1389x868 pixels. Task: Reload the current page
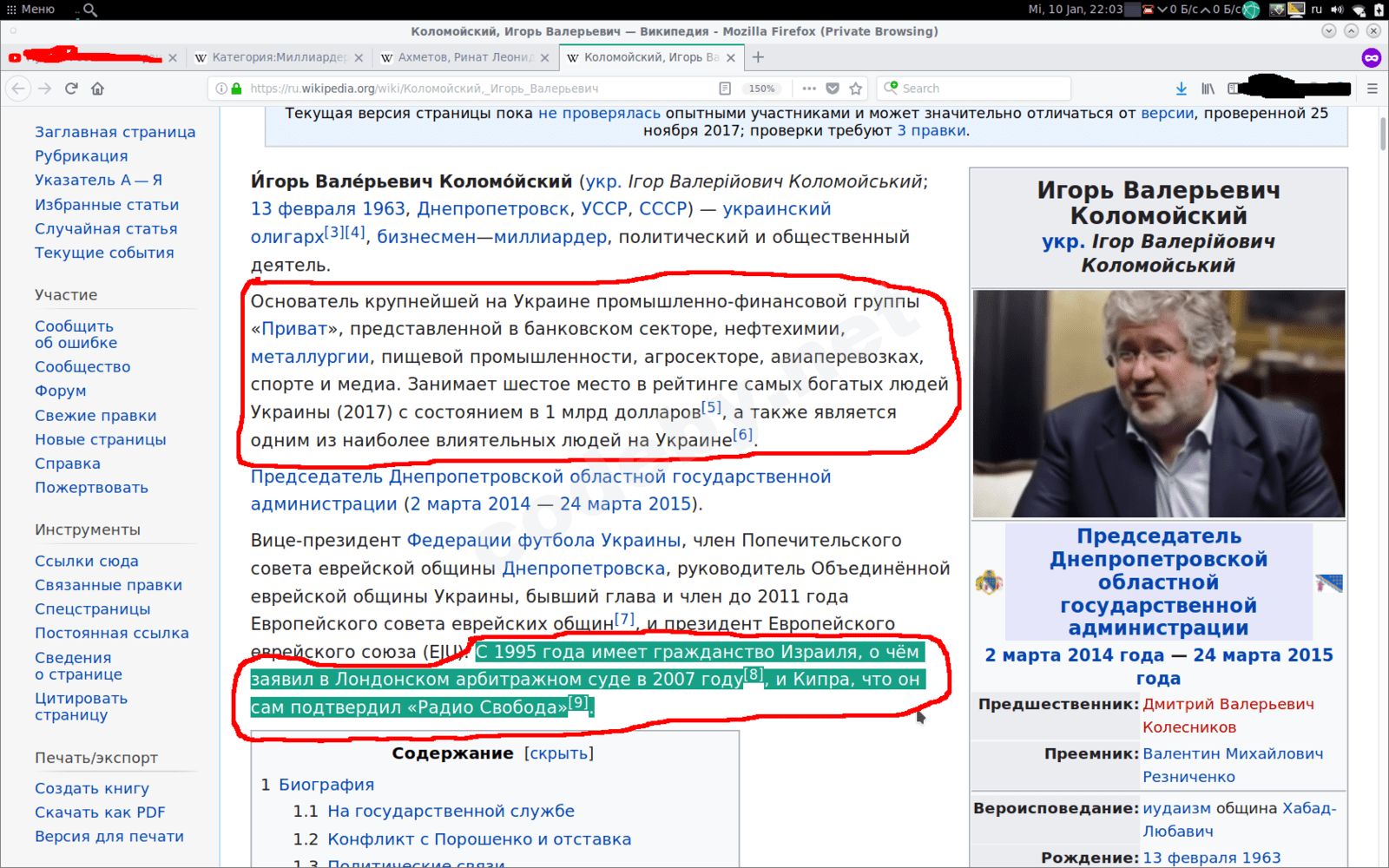click(x=72, y=88)
